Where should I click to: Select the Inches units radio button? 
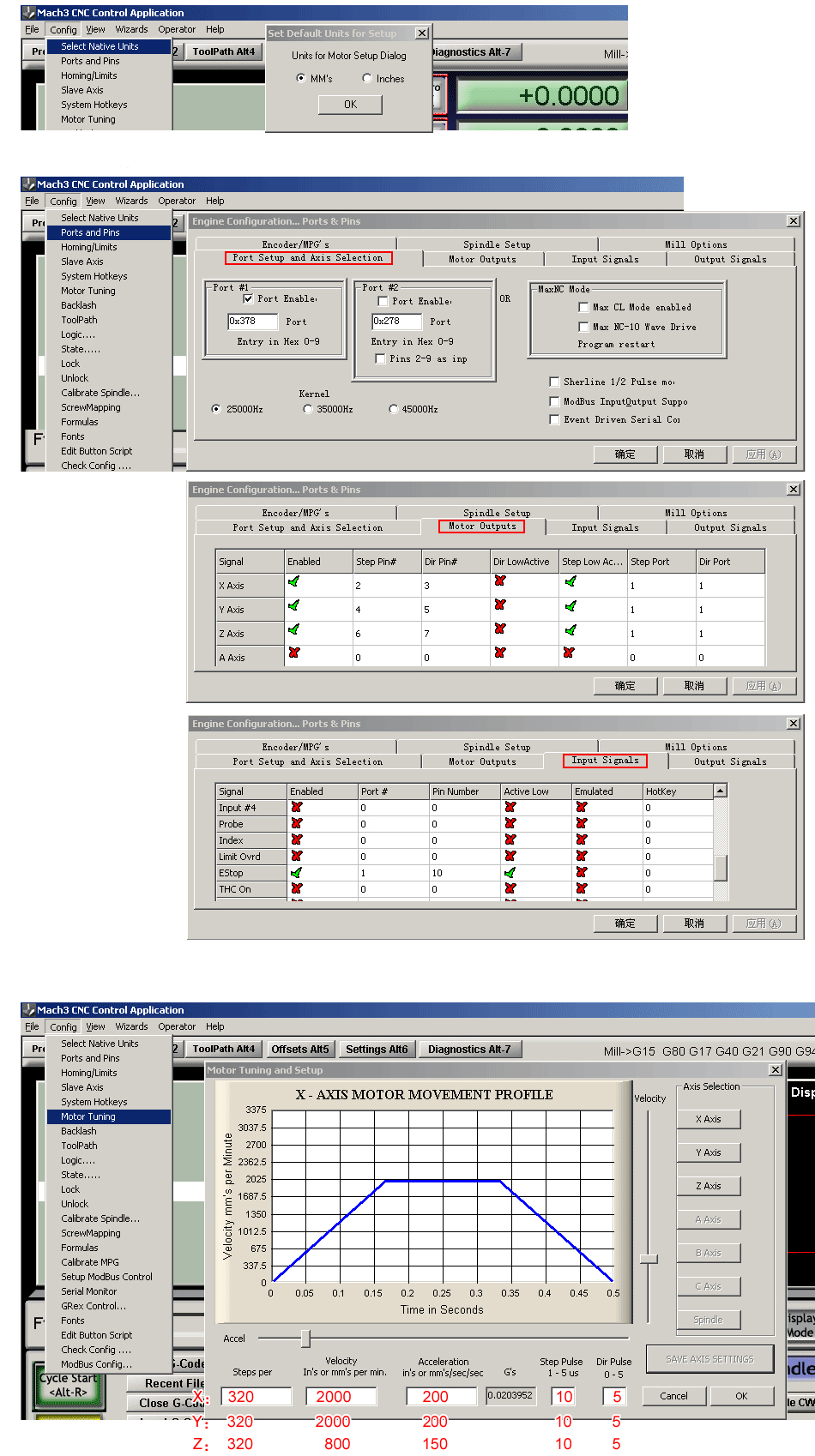tap(367, 78)
